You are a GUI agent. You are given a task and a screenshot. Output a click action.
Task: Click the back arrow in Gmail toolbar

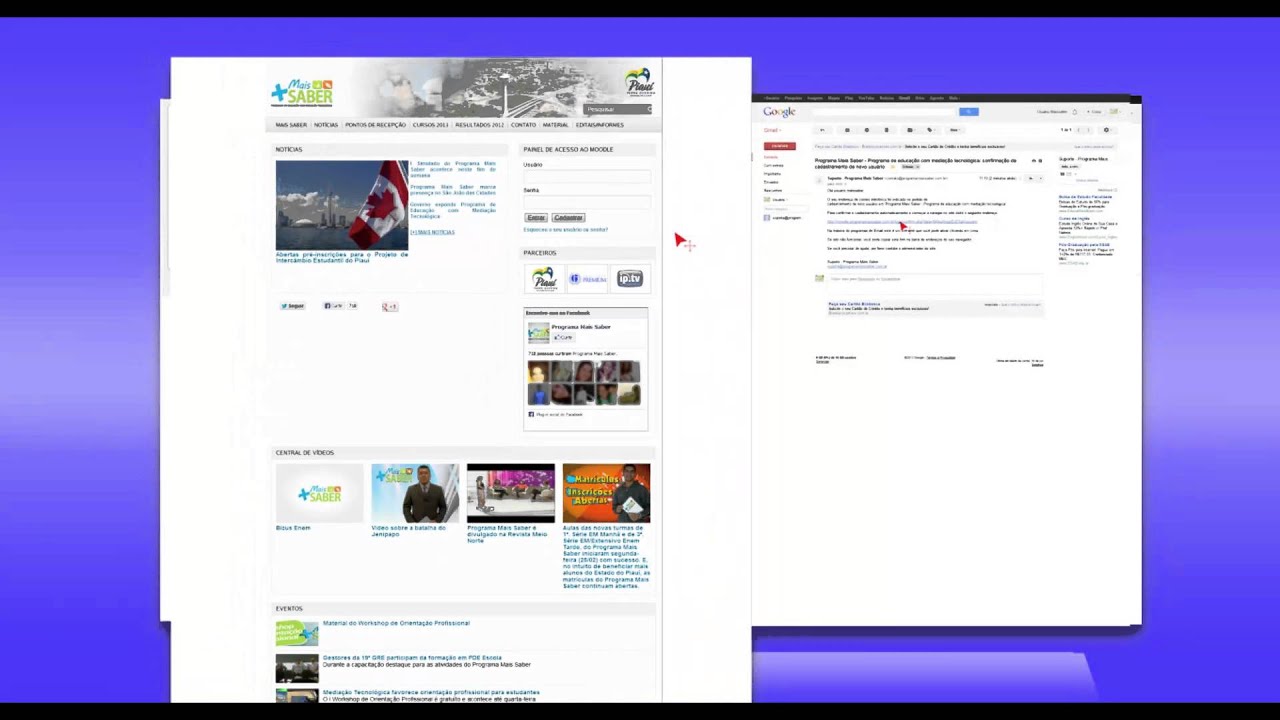tap(822, 130)
